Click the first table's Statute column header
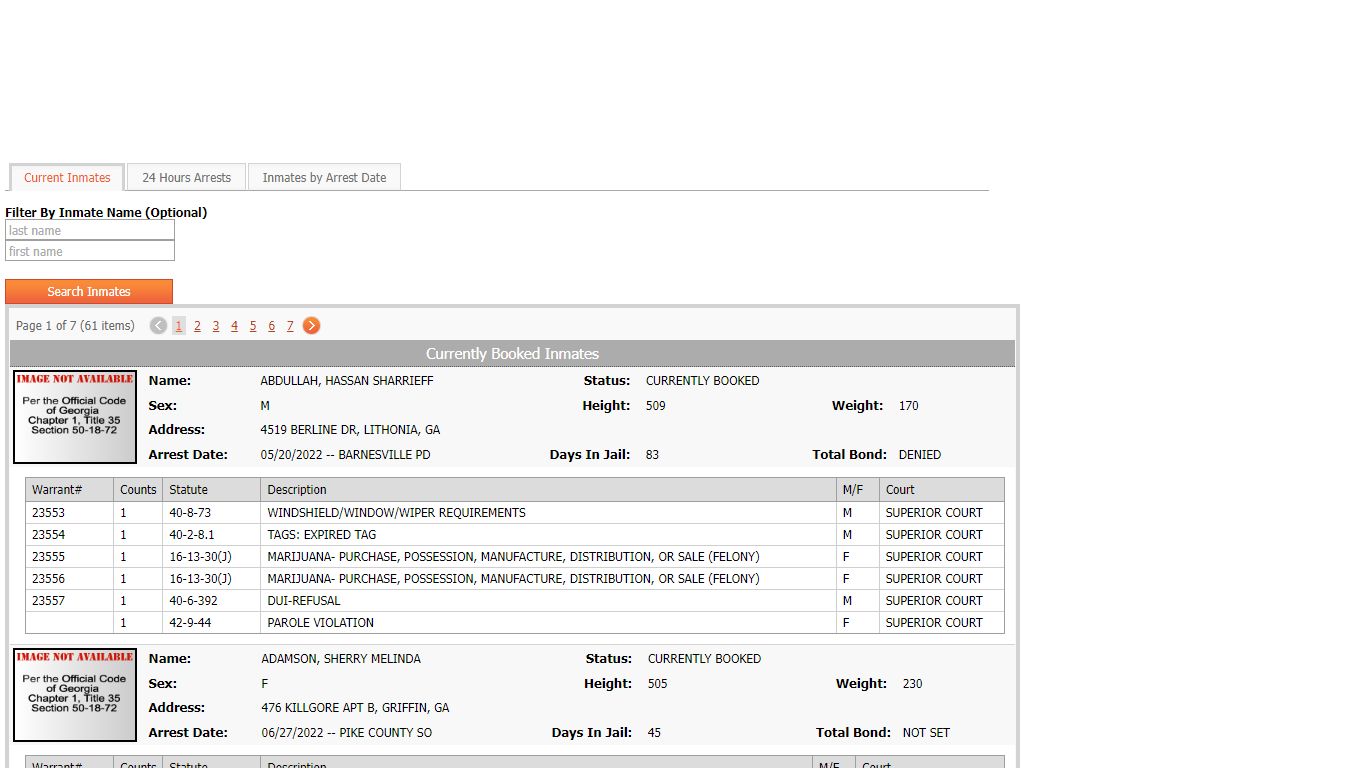 click(211, 490)
